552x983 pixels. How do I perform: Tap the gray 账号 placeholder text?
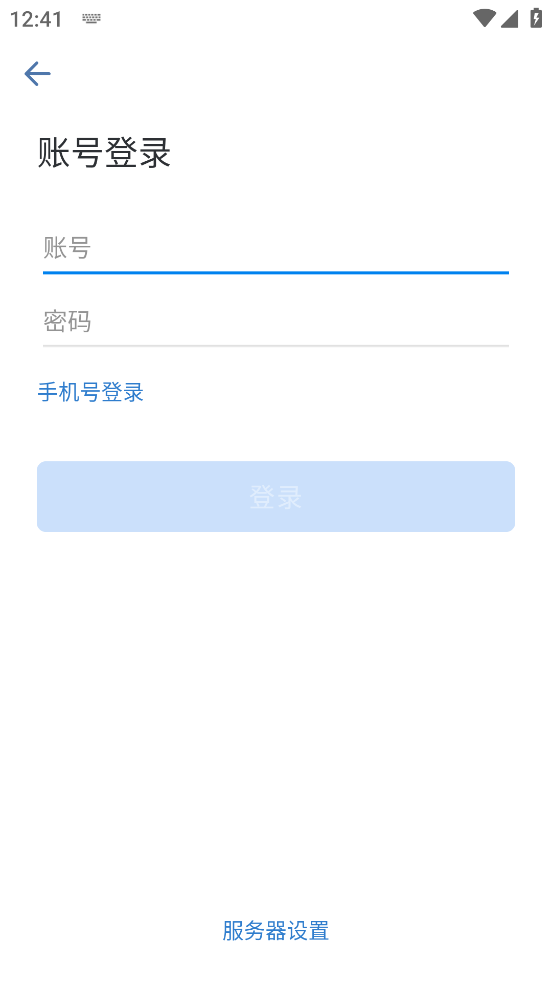click(x=67, y=248)
